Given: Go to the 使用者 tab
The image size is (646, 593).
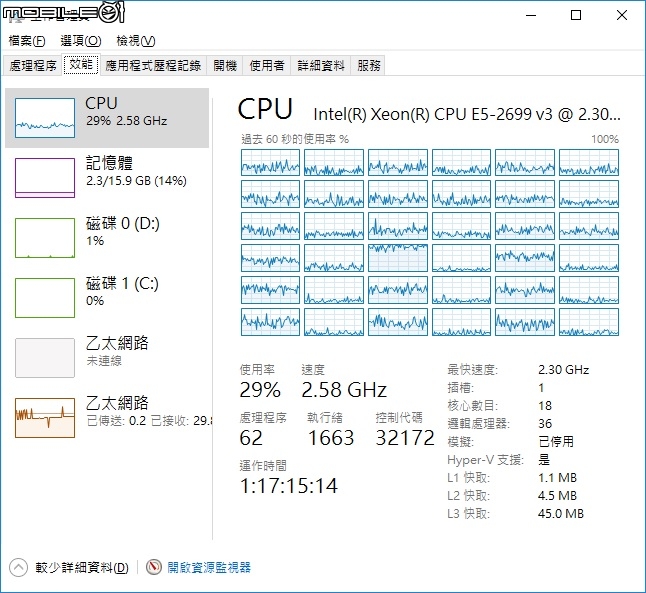Looking at the screenshot, I should pos(267,66).
